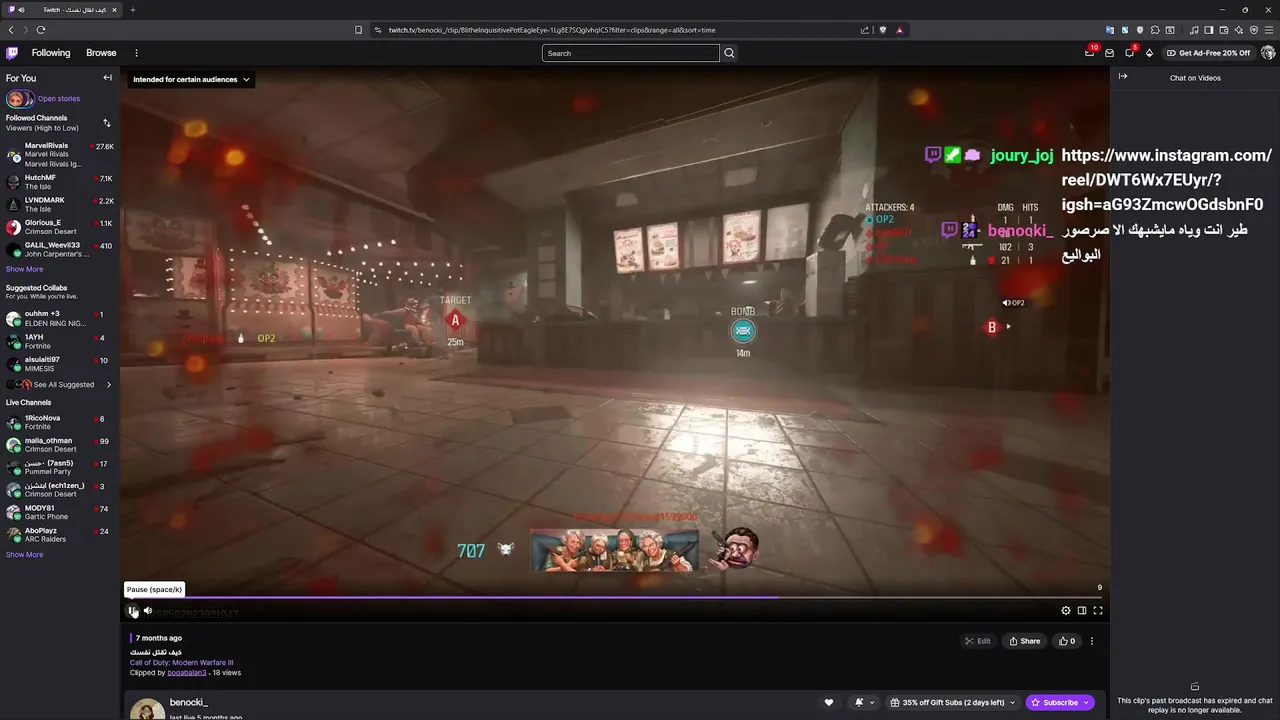The image size is (1280, 720).
Task: Expand Intended for certain audiences dropdown
Action: (x=191, y=79)
